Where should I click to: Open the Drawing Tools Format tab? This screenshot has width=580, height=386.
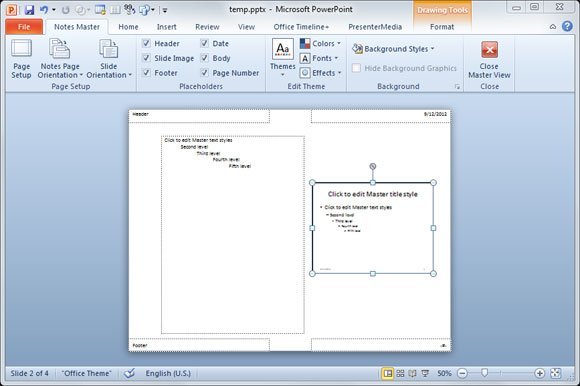pyautogui.click(x=442, y=27)
